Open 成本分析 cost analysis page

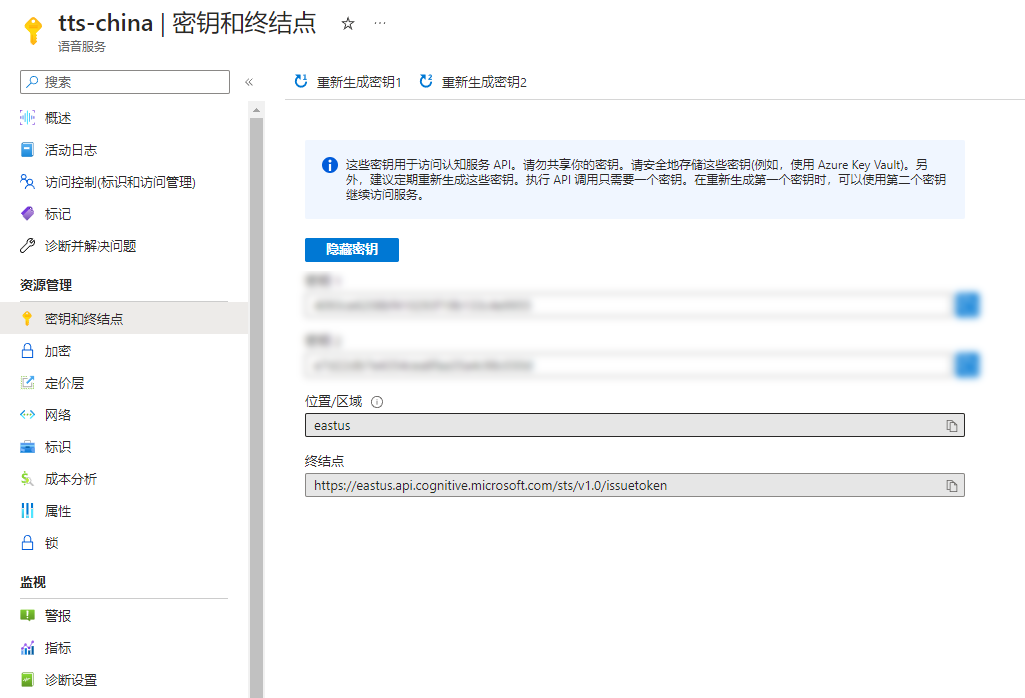click(x=70, y=479)
